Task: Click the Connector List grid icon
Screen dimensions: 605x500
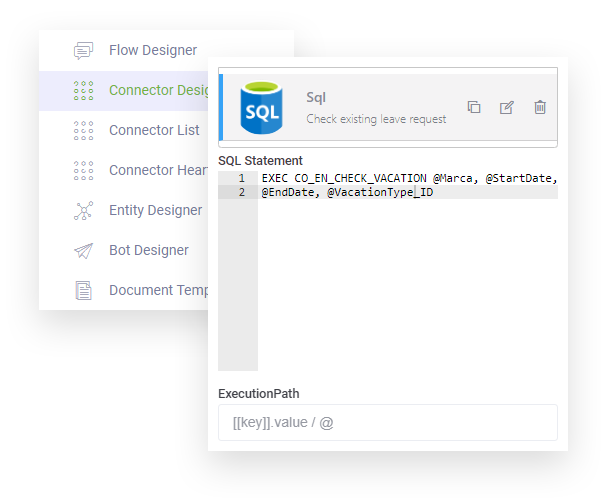Action: pos(83,130)
